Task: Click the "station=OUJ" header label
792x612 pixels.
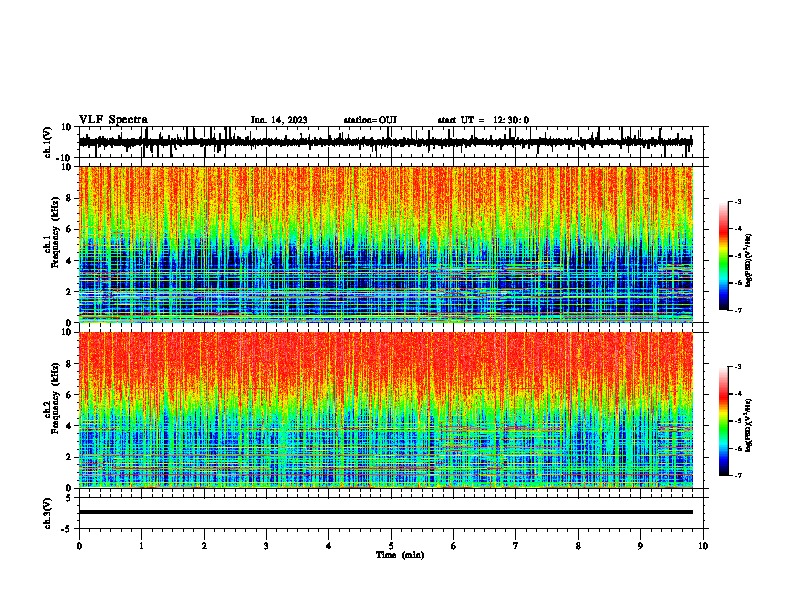Action: 370,120
